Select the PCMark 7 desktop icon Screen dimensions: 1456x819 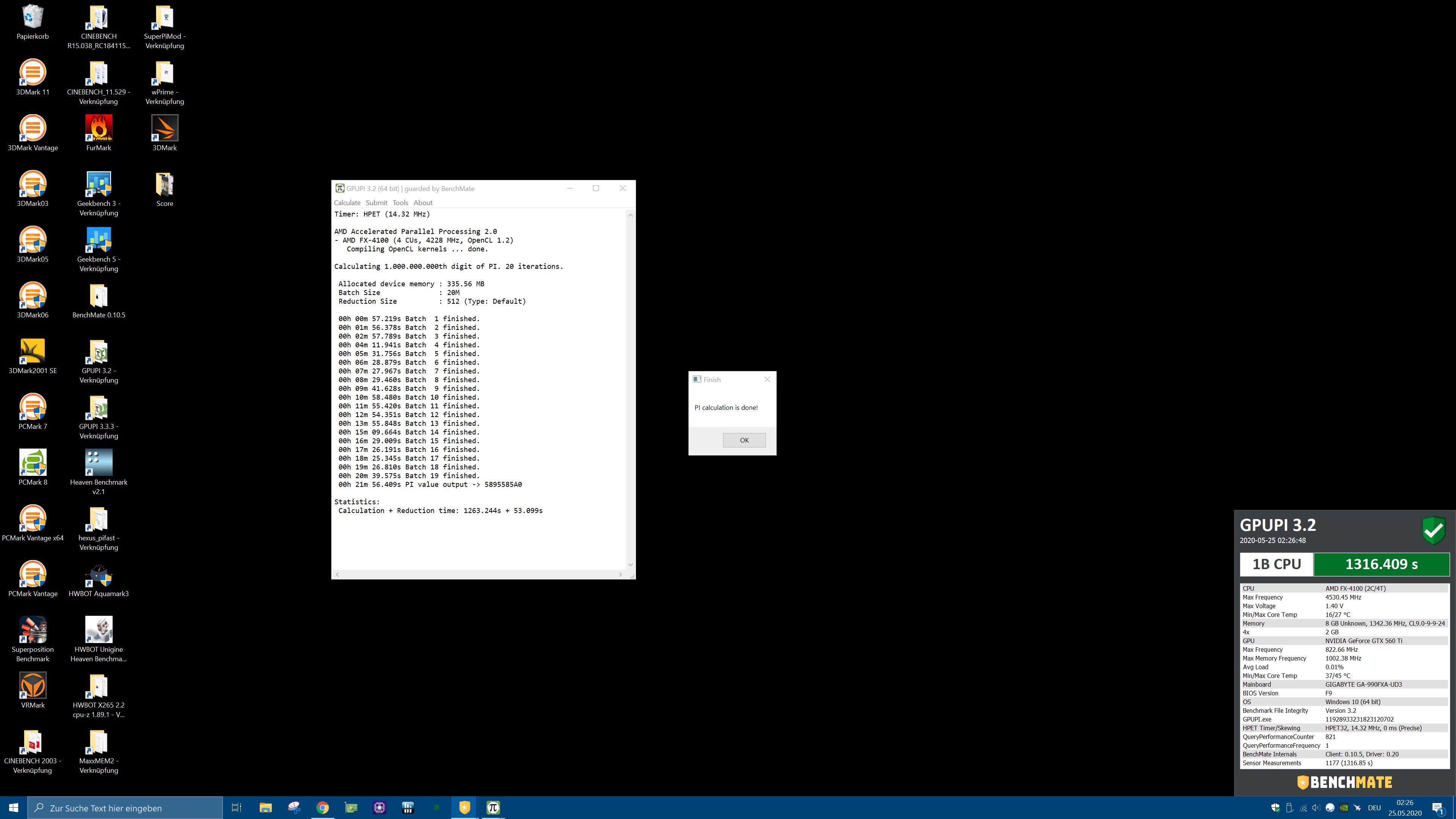33,412
